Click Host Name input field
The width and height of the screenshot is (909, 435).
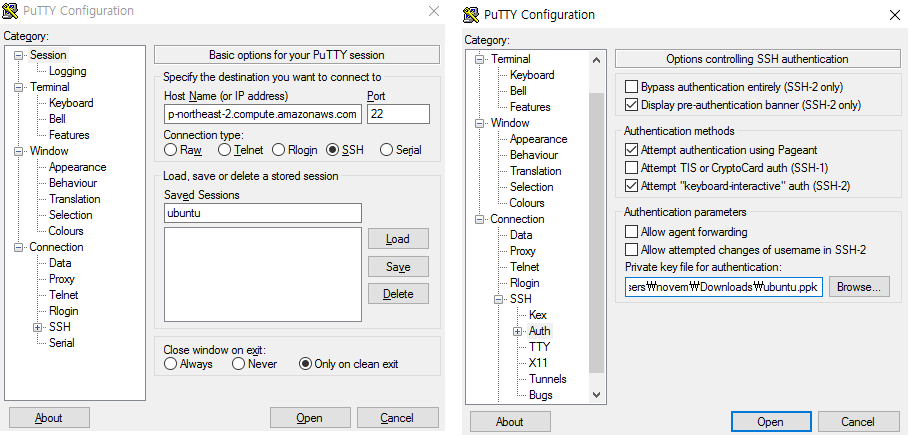263,114
